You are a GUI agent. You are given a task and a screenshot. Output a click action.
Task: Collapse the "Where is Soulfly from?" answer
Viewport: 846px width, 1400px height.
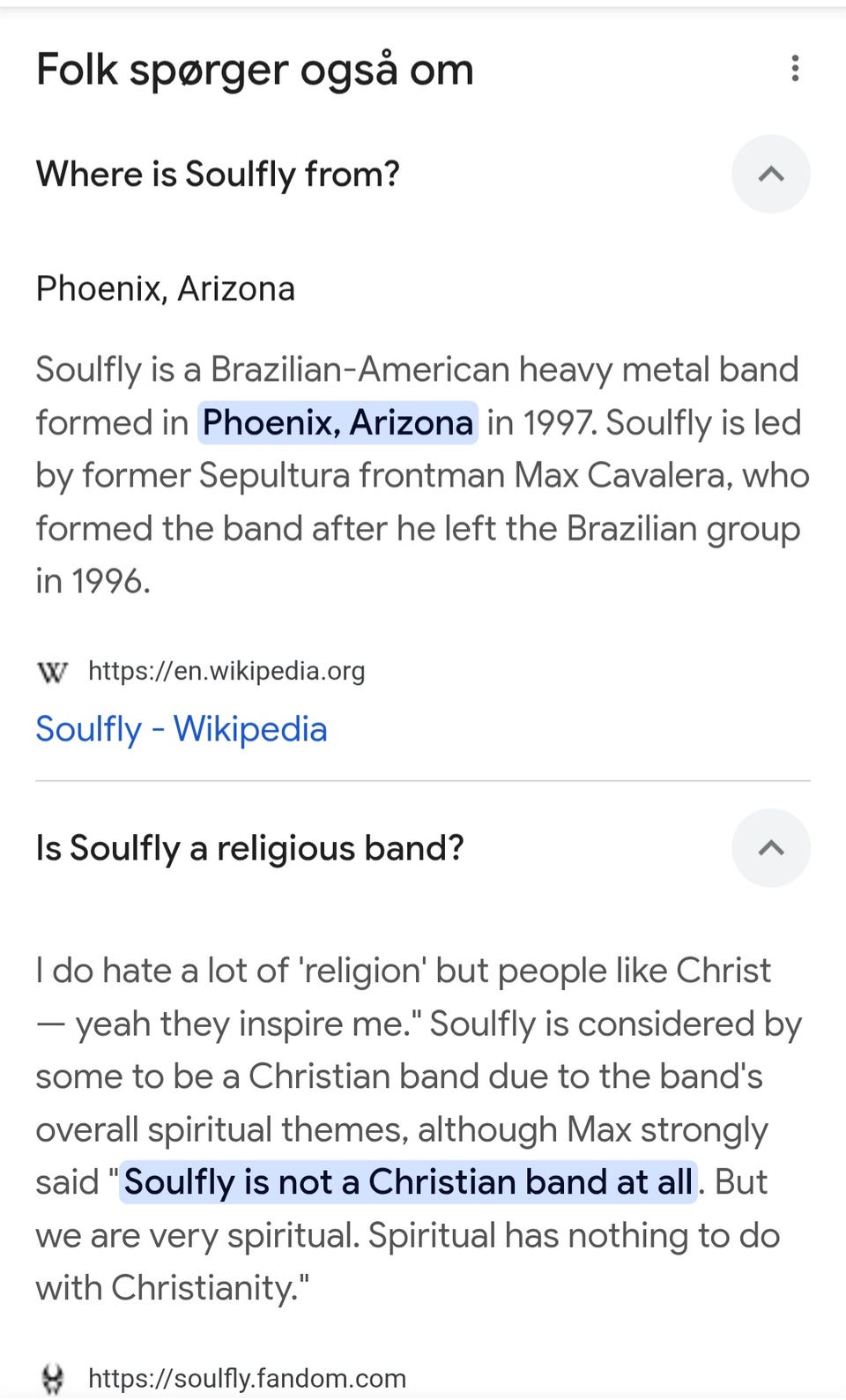pyautogui.click(x=770, y=174)
